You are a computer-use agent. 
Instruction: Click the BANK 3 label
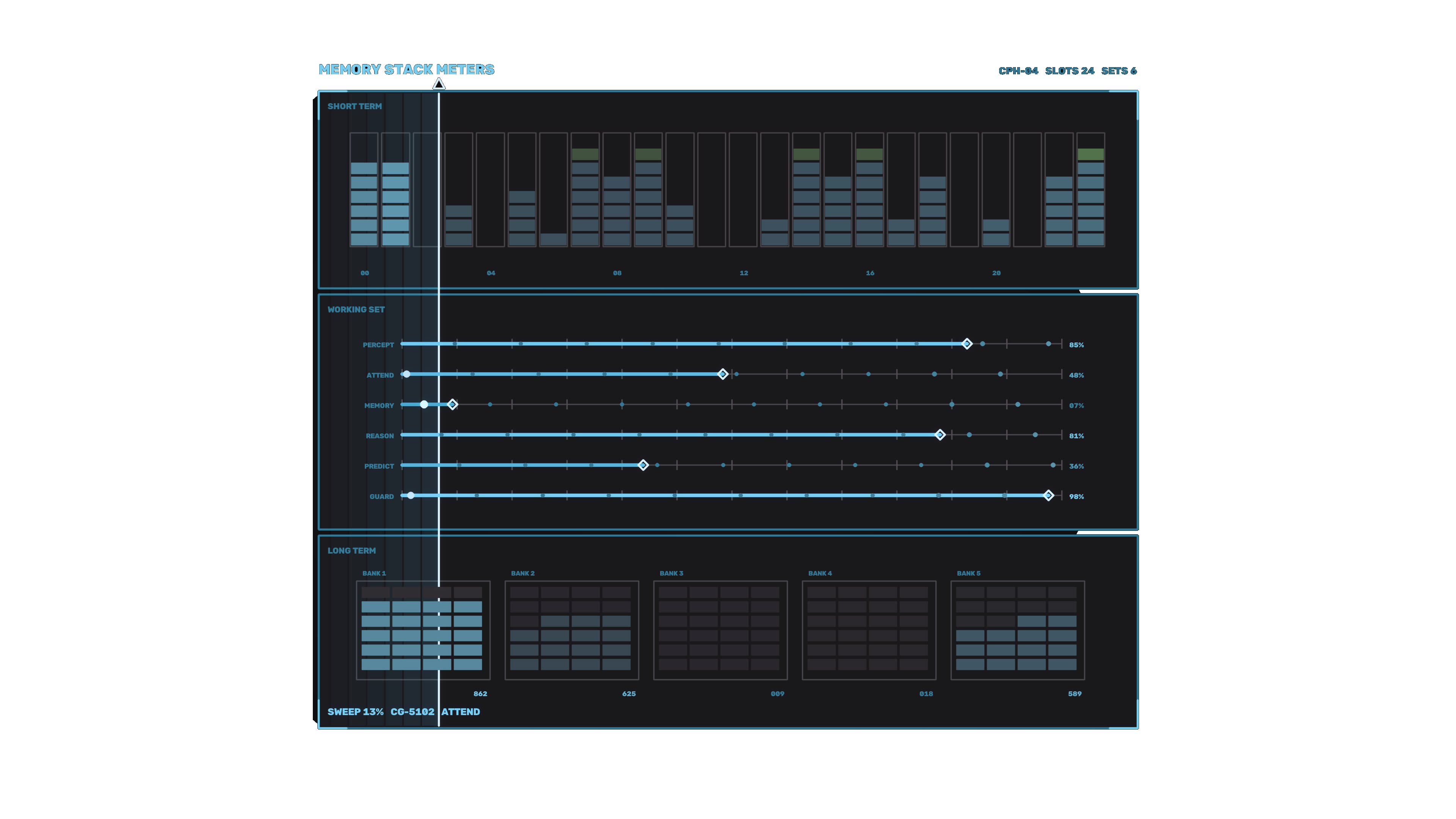click(671, 573)
